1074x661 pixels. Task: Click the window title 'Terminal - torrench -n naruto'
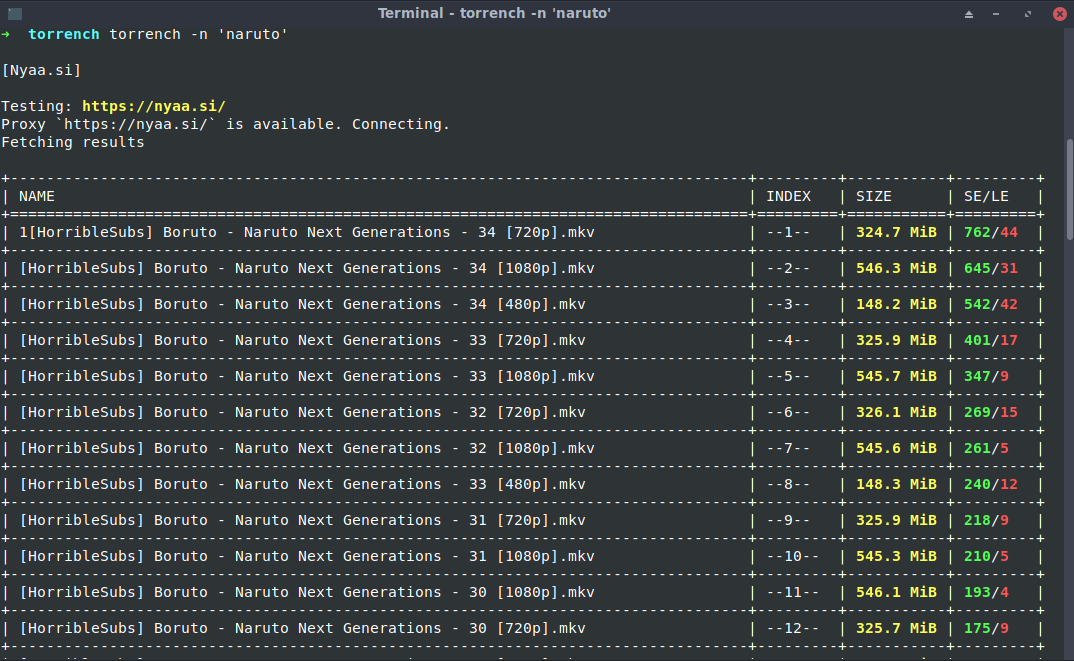point(494,13)
